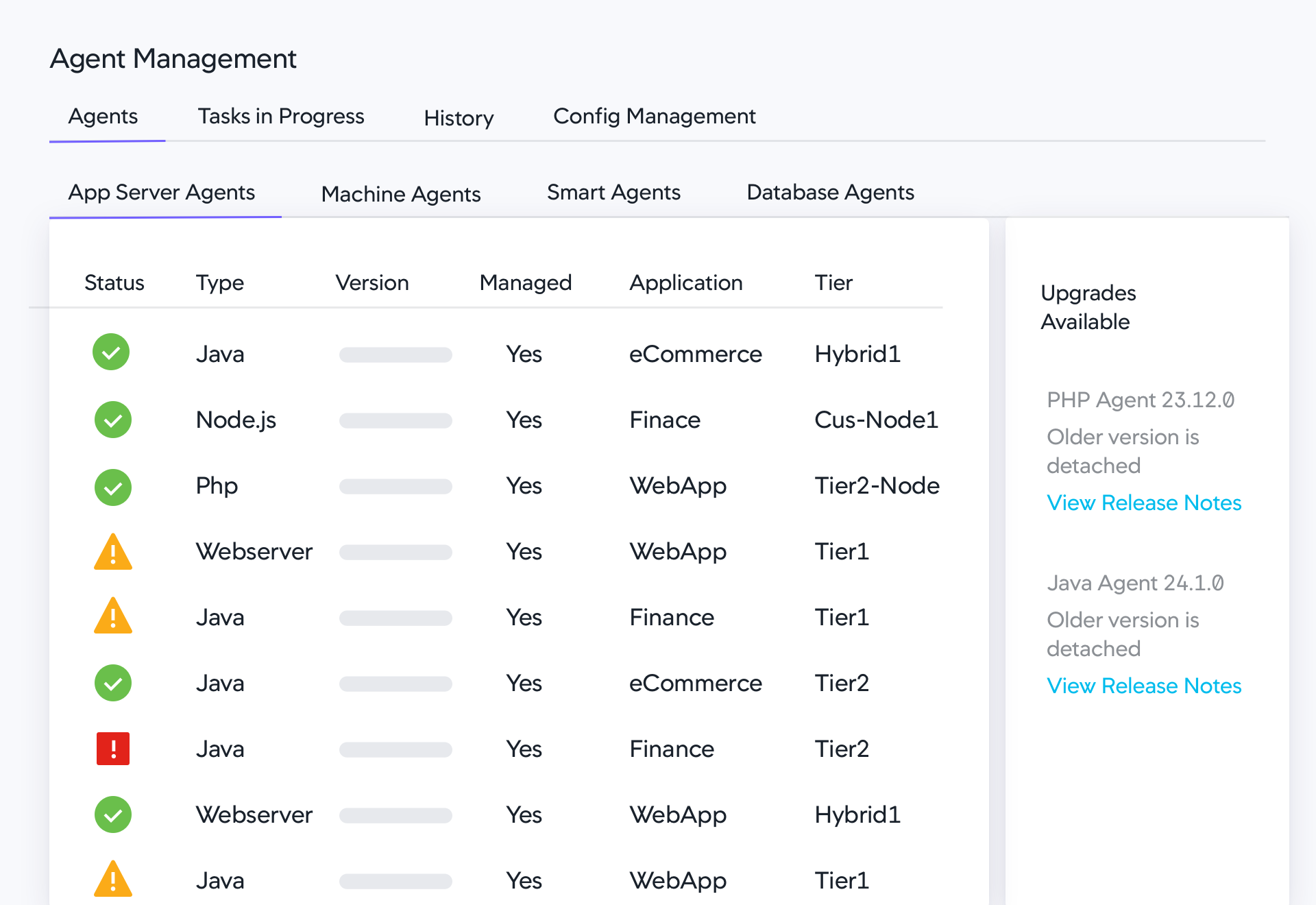Sort by Type column header
The image size is (1316, 905).
point(220,283)
